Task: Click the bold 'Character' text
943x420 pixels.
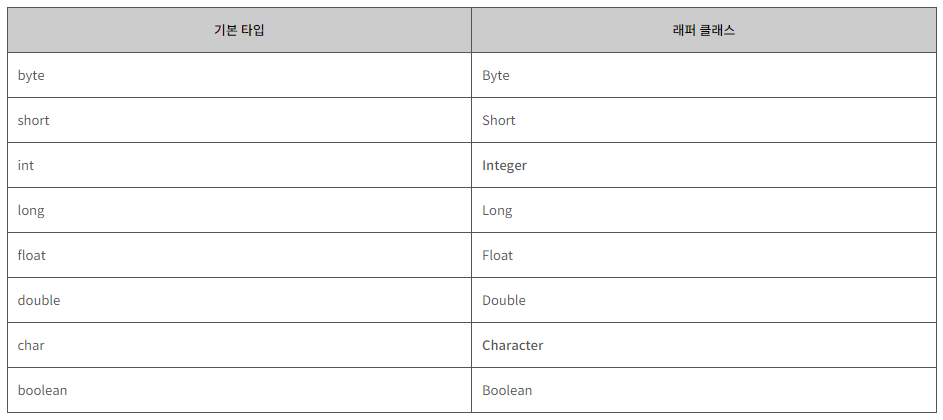Action: click(512, 345)
